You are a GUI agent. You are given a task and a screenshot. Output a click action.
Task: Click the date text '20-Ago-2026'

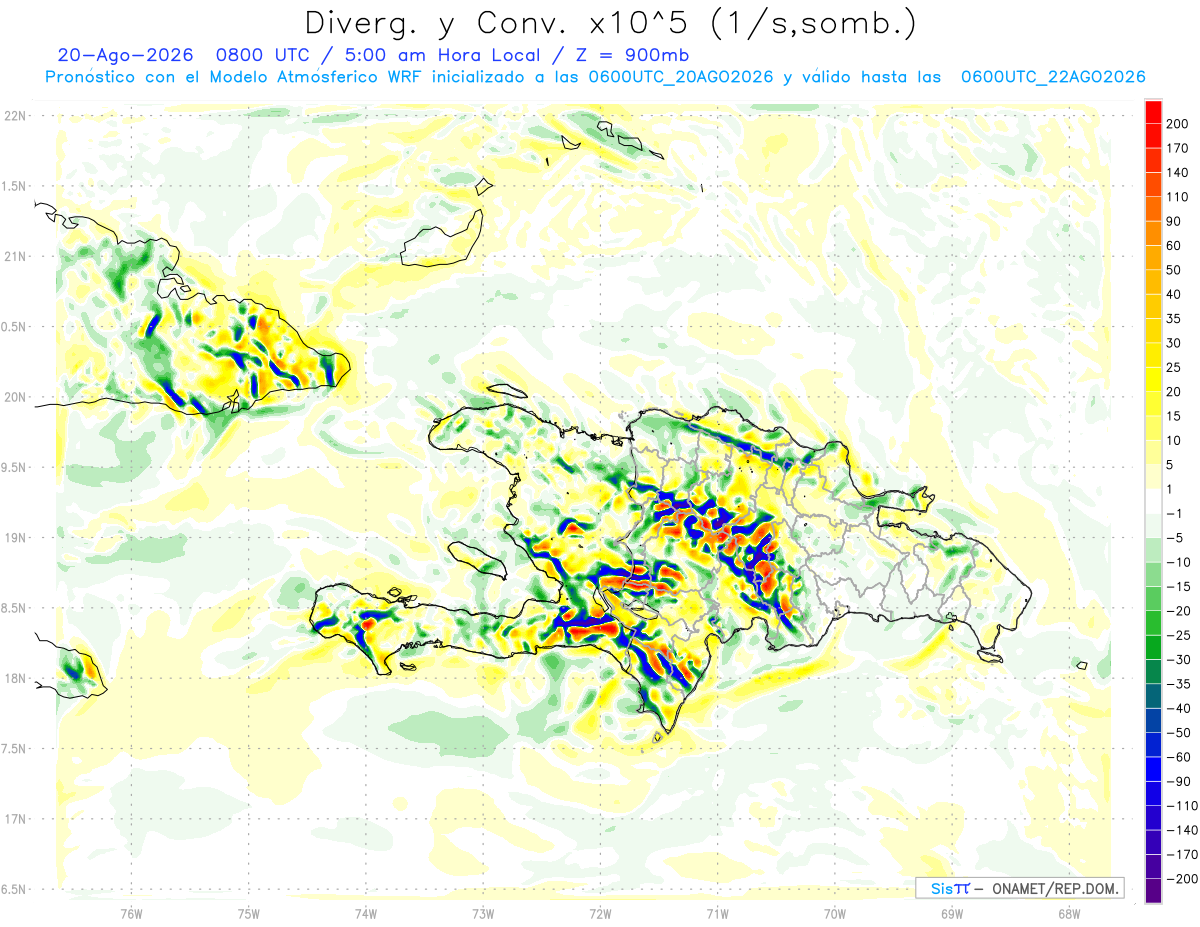[125, 55]
